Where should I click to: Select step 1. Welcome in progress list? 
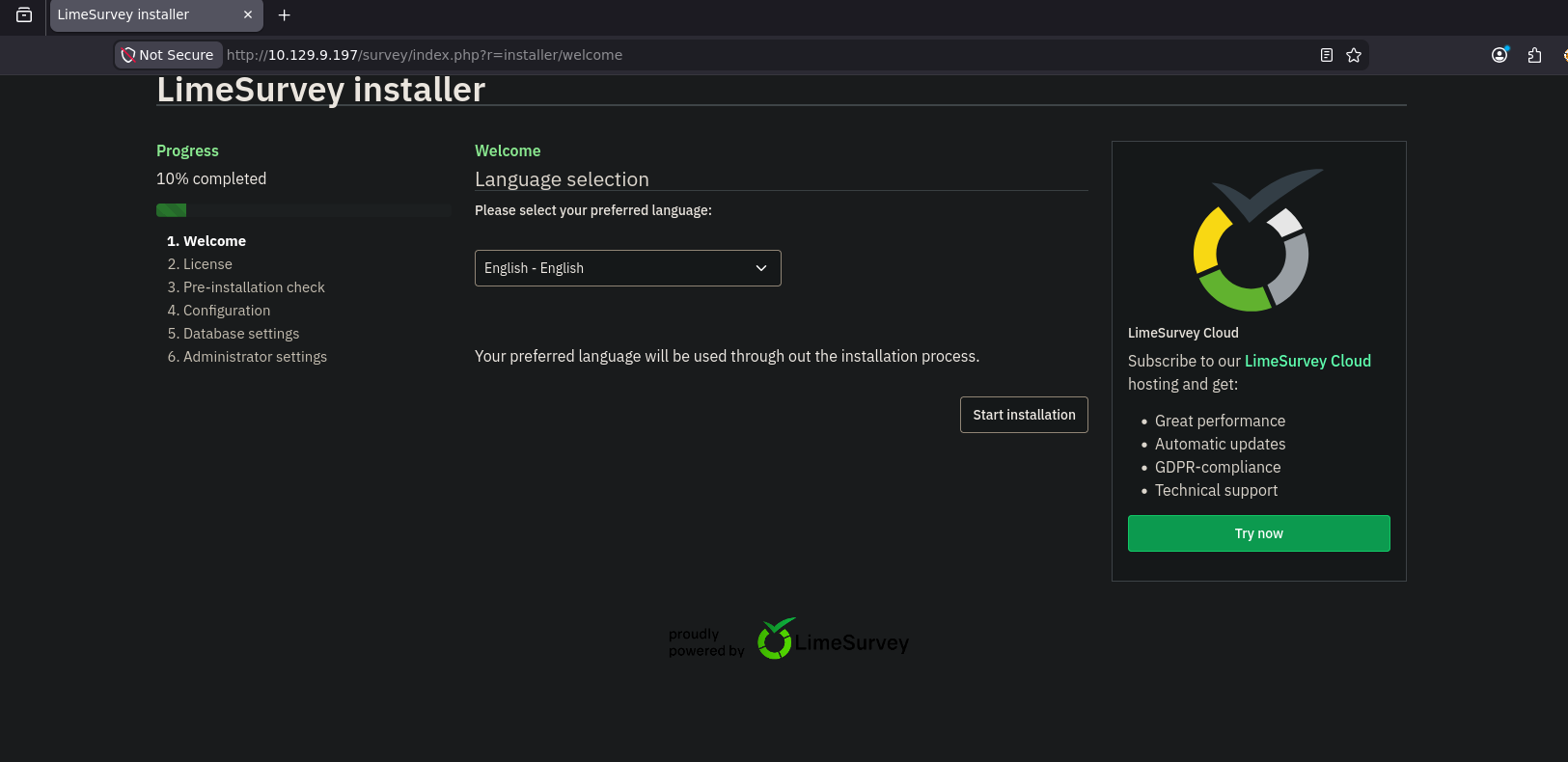tap(206, 241)
